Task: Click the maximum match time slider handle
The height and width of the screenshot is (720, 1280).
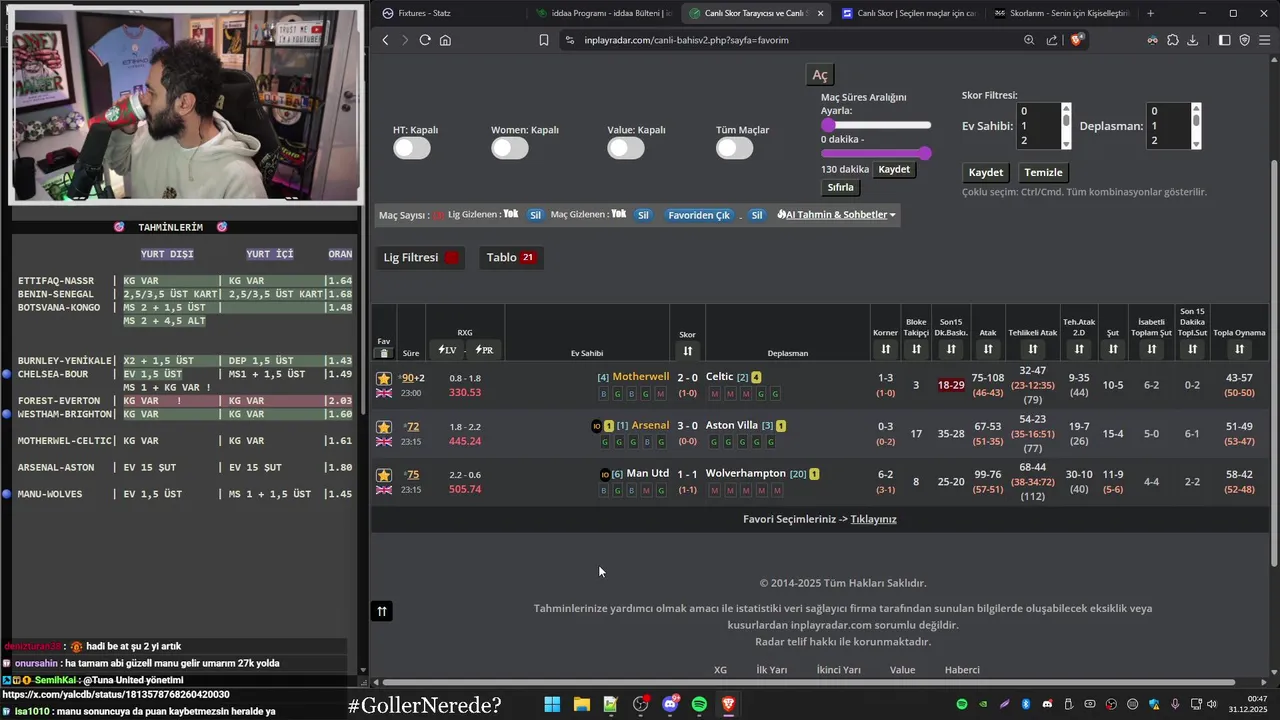Action: point(925,153)
